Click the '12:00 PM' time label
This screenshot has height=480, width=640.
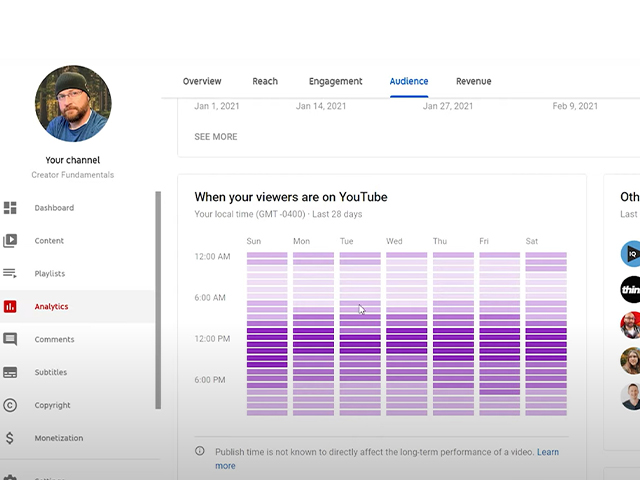pos(212,339)
